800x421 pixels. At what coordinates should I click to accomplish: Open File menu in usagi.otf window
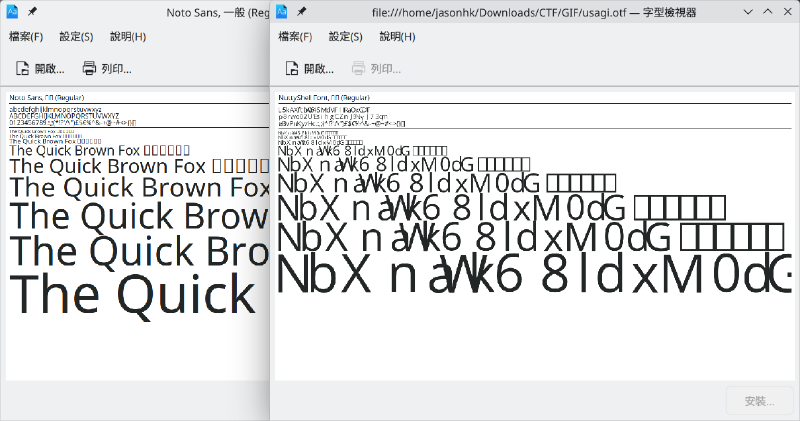295,37
